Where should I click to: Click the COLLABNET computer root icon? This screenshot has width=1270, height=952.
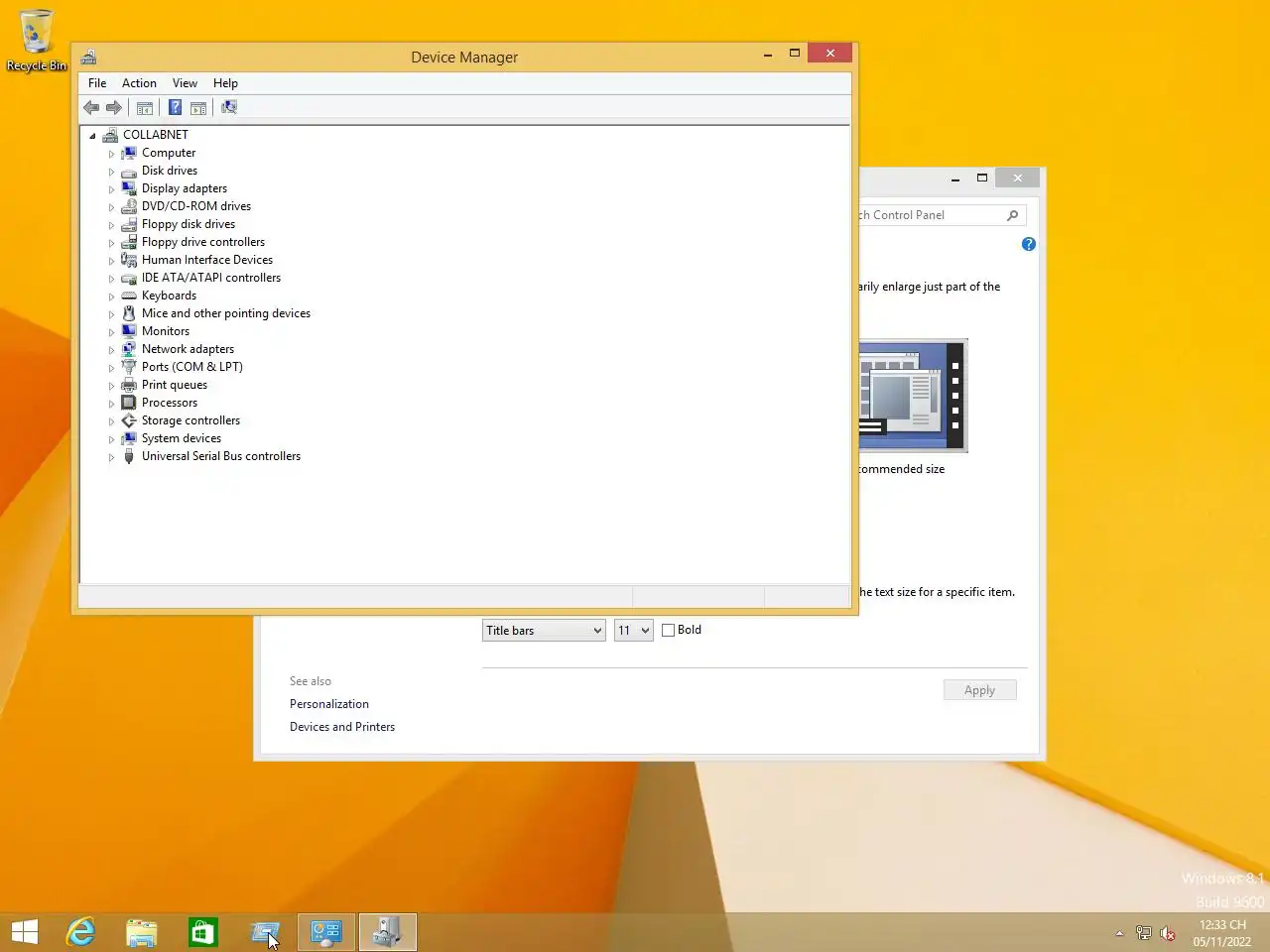click(x=110, y=135)
